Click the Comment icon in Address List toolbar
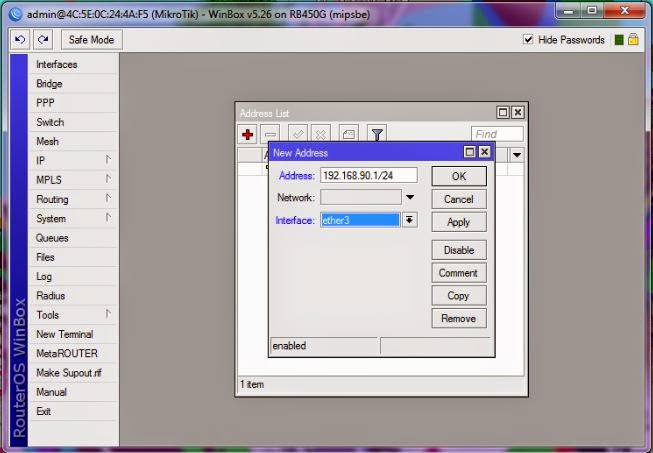The width and height of the screenshot is (653, 453). coord(349,134)
